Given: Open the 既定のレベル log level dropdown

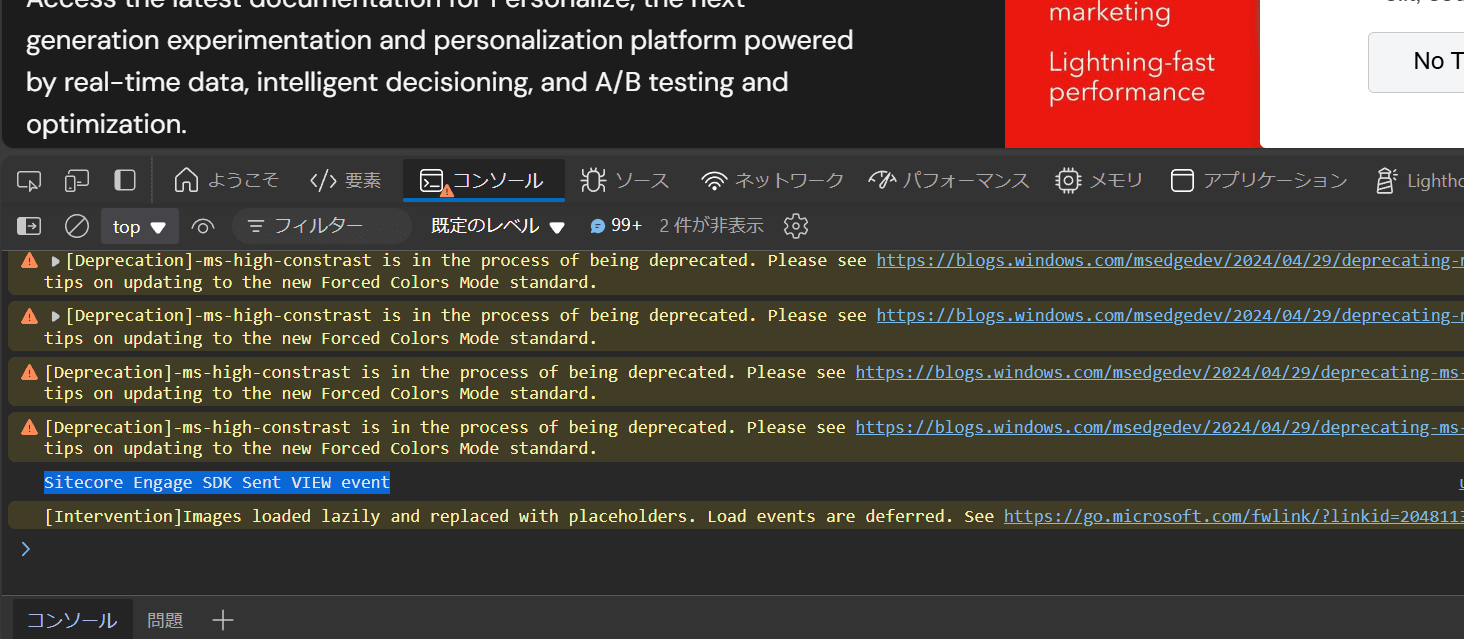Looking at the screenshot, I should [x=498, y=227].
